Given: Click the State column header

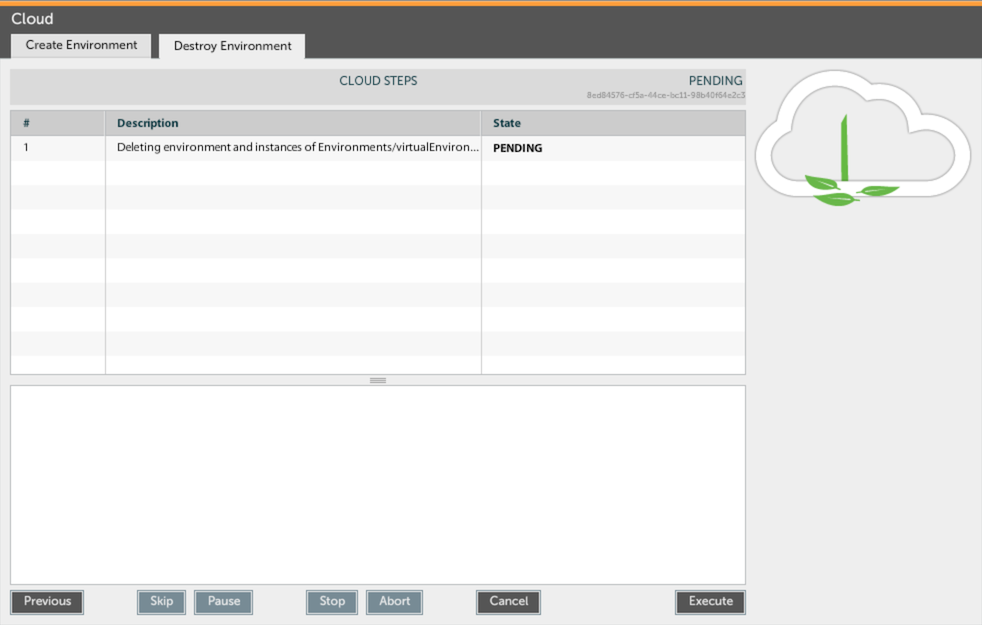Looking at the screenshot, I should 612,123.
